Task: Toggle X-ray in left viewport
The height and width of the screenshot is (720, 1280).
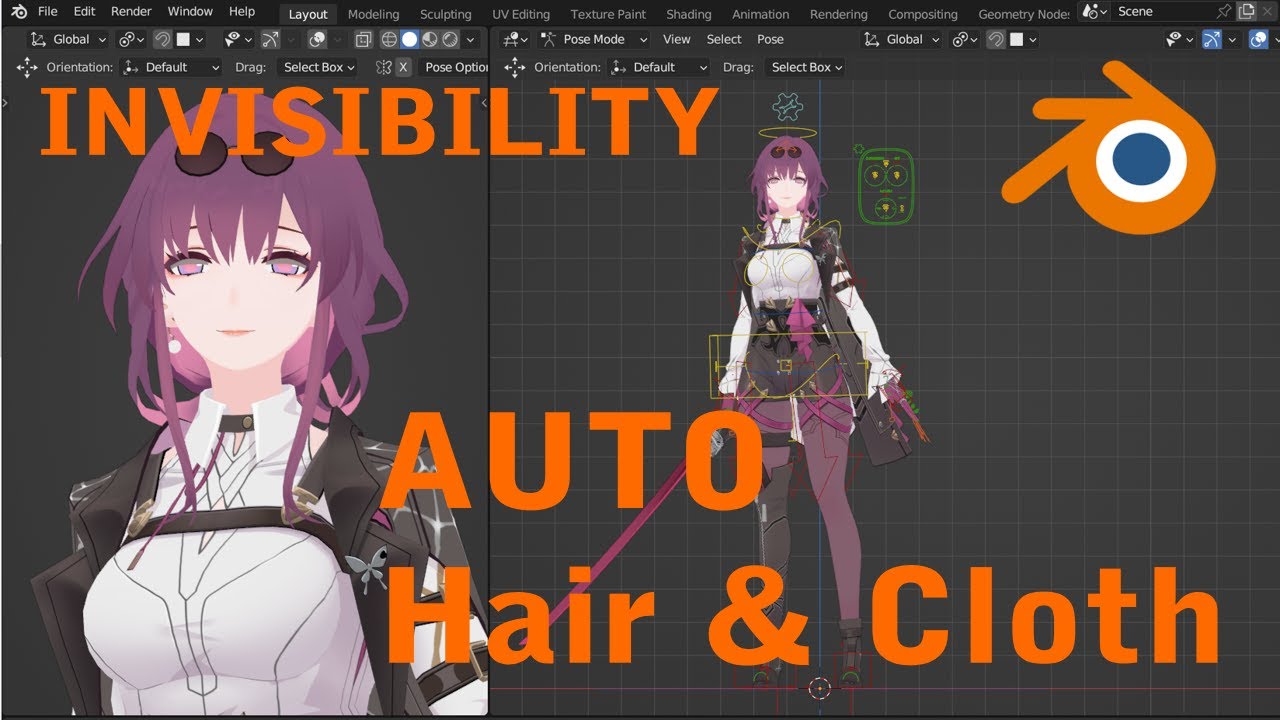Action: pos(364,39)
